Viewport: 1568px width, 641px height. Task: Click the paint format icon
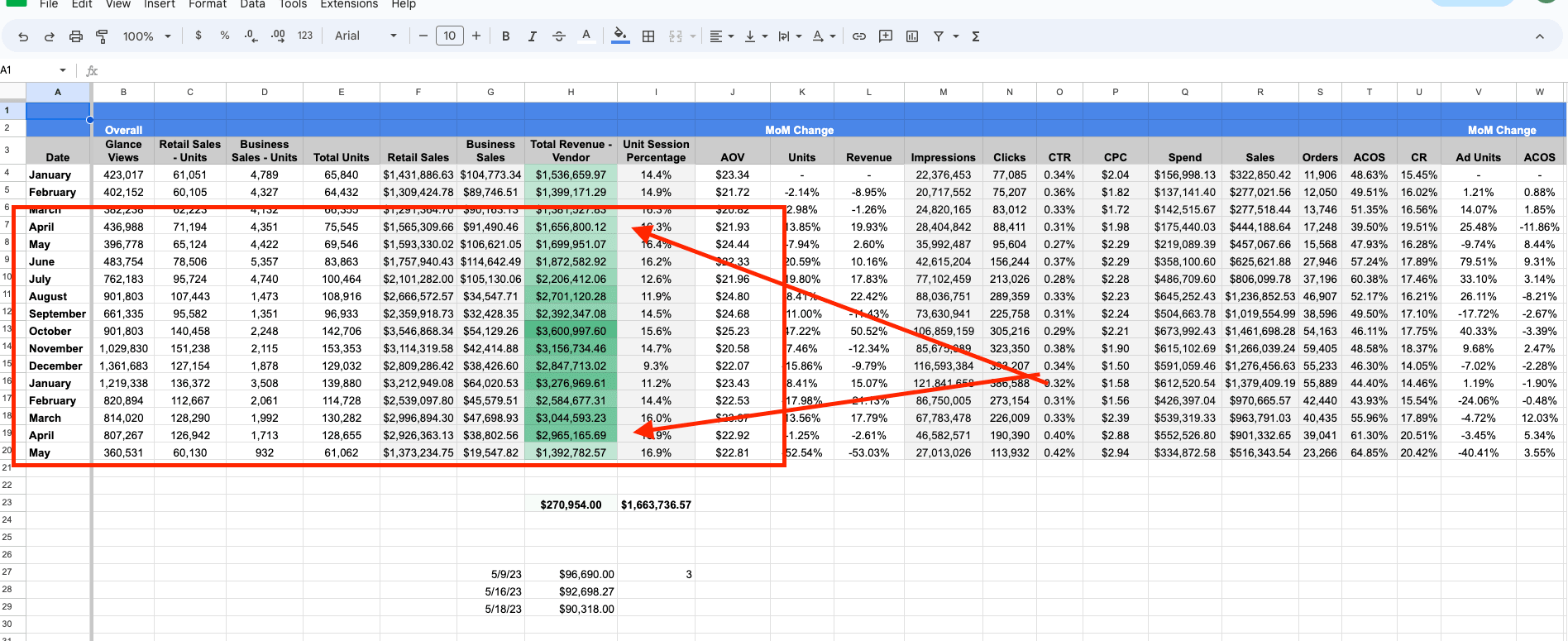tap(102, 36)
